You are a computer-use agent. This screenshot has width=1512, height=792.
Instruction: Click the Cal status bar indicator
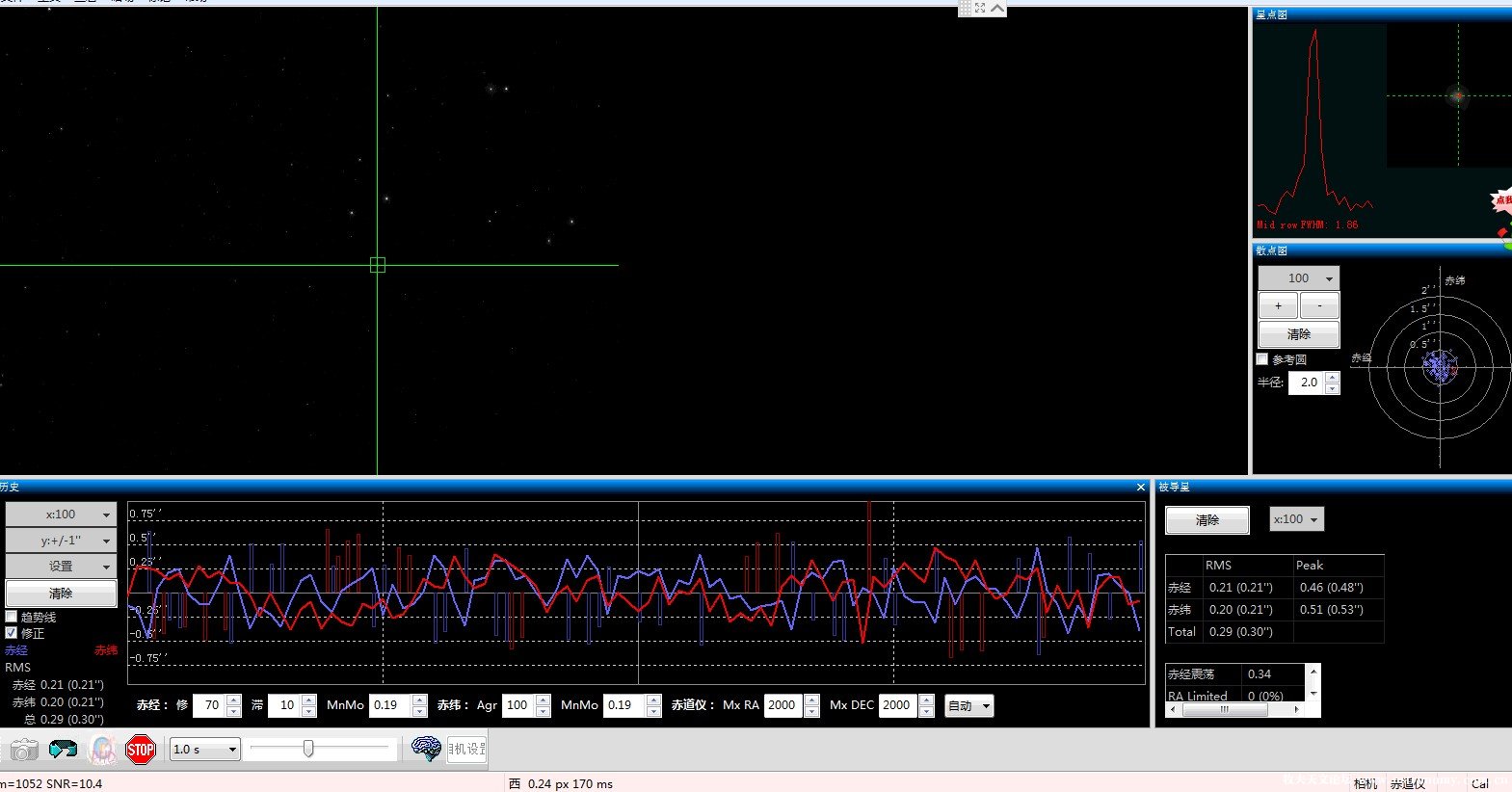[x=1480, y=784]
